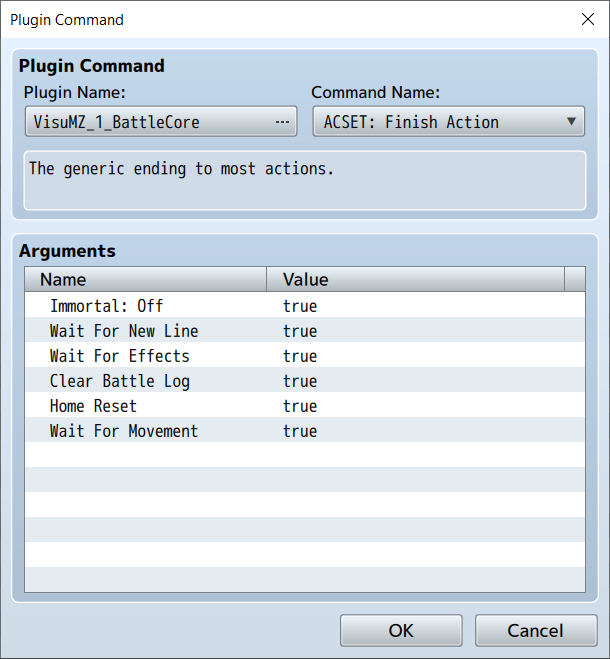Select the Clear Battle Log argument
This screenshot has height=659, width=610.
pos(119,381)
